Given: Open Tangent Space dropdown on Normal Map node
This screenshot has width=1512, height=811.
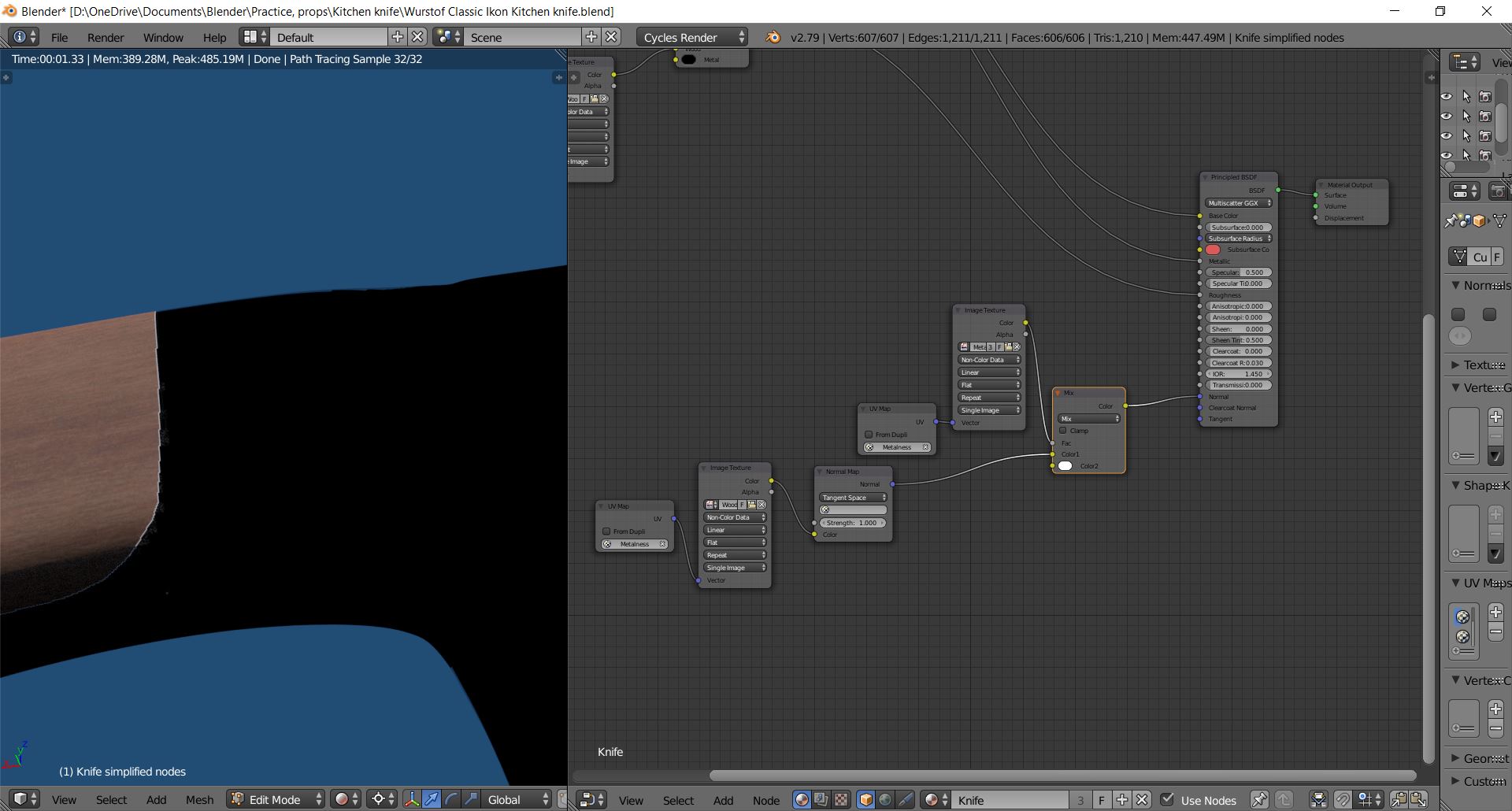Looking at the screenshot, I should [x=854, y=498].
